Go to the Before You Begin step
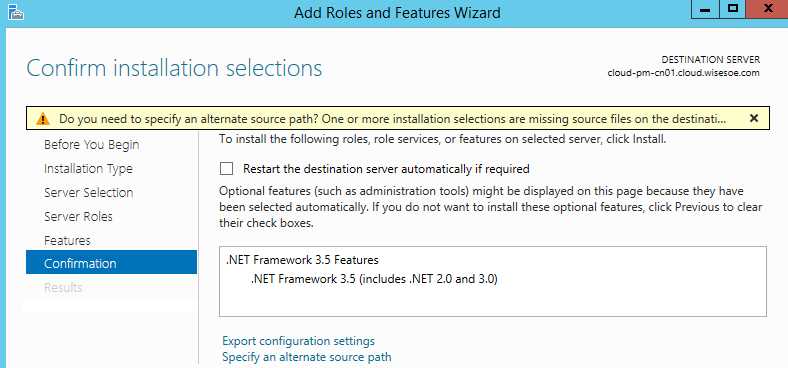The width and height of the screenshot is (788, 368). pos(91,145)
